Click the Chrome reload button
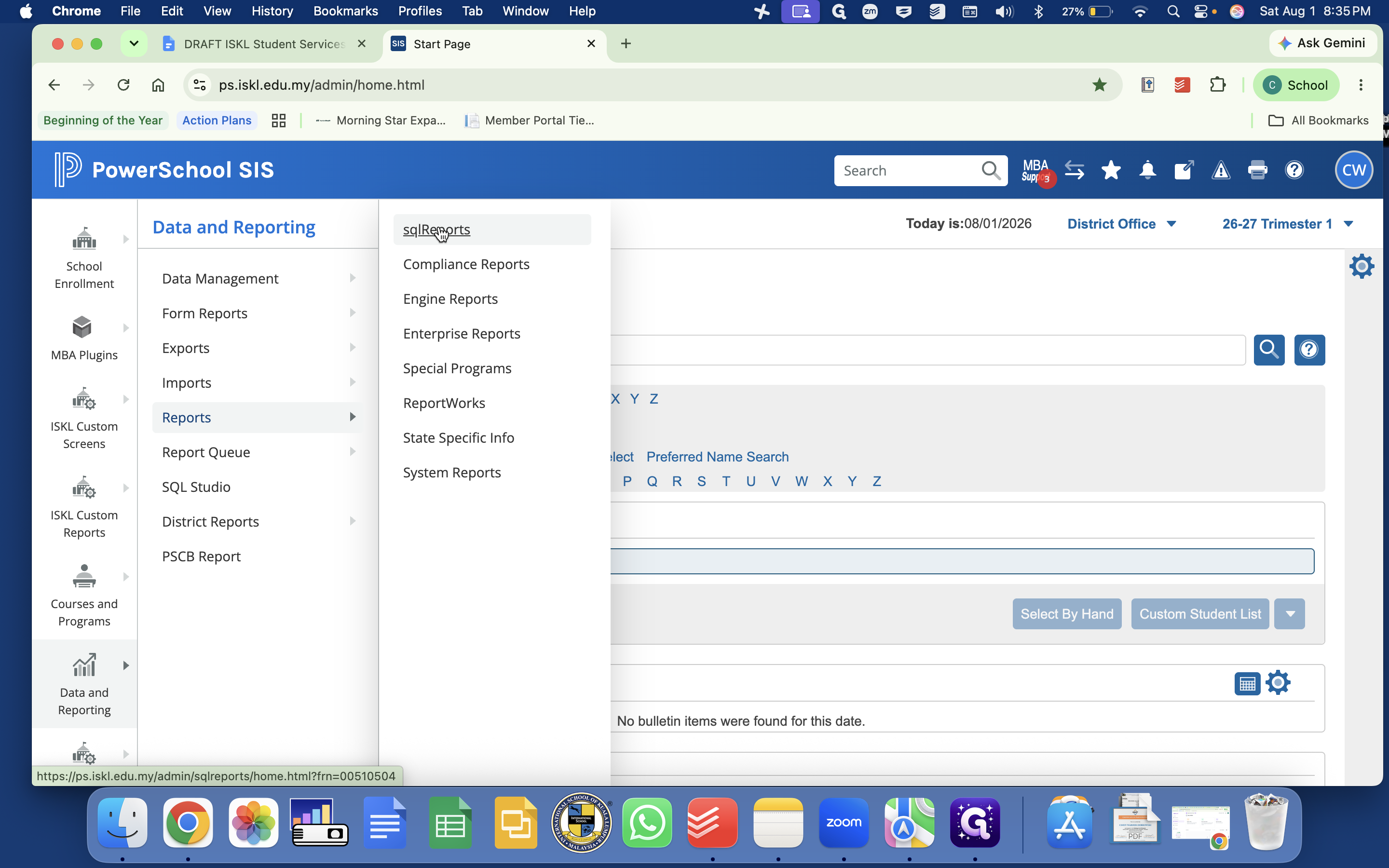1389x868 pixels. point(123,85)
